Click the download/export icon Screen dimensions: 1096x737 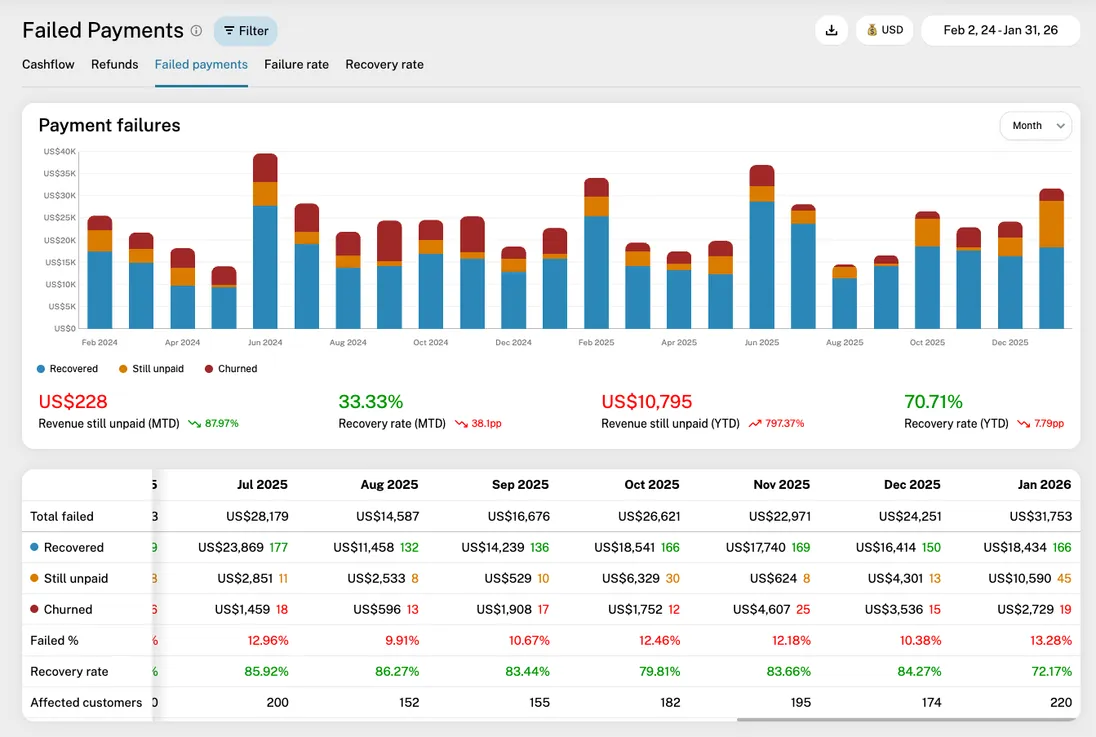click(831, 30)
